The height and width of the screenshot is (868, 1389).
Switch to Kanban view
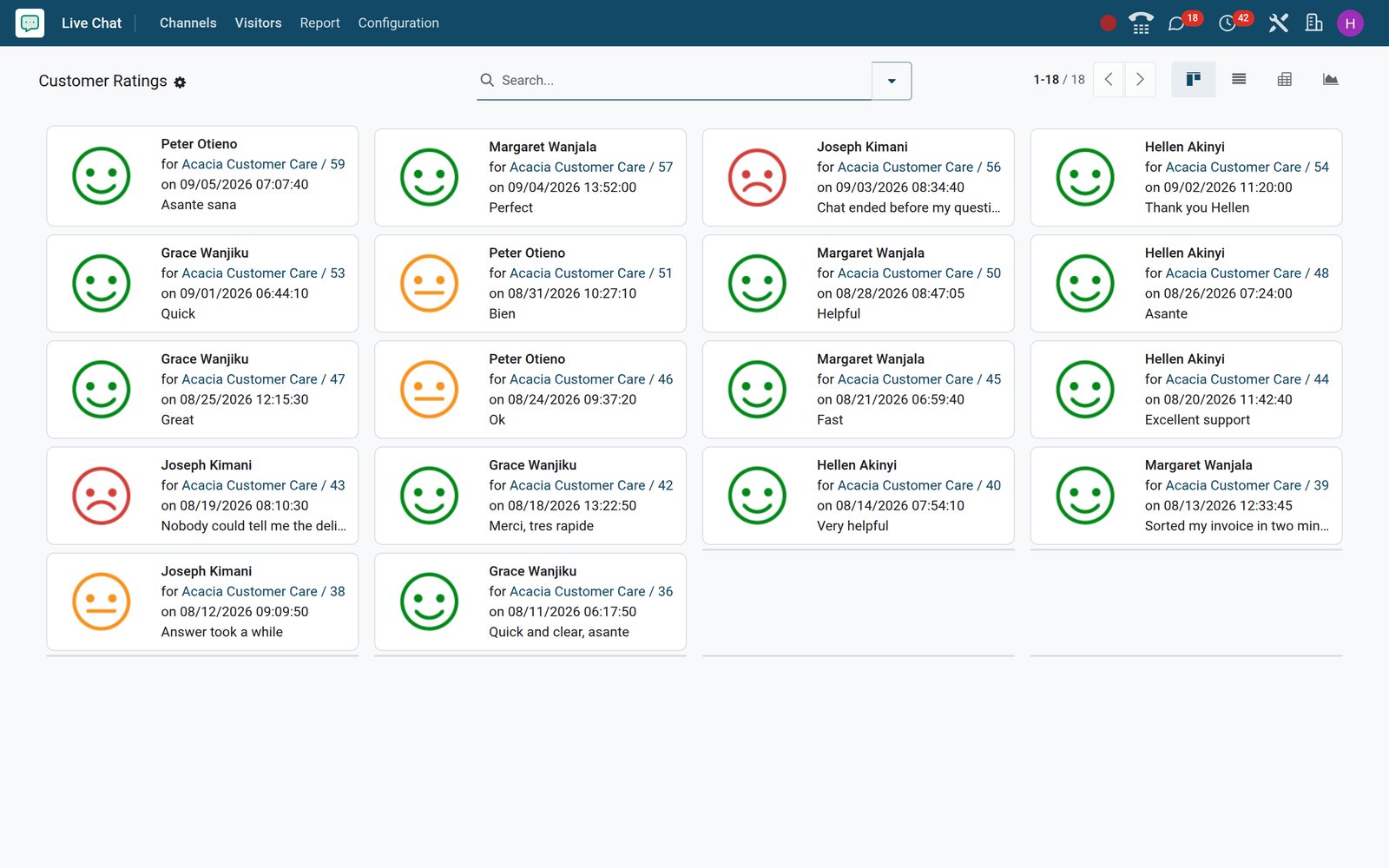coord(1194,79)
